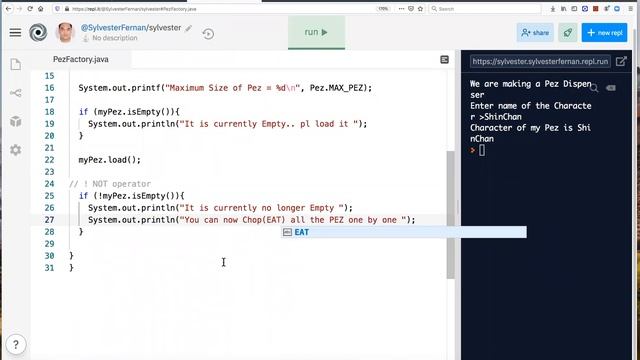Create a new repl
640x360 pixels.
[604, 33]
